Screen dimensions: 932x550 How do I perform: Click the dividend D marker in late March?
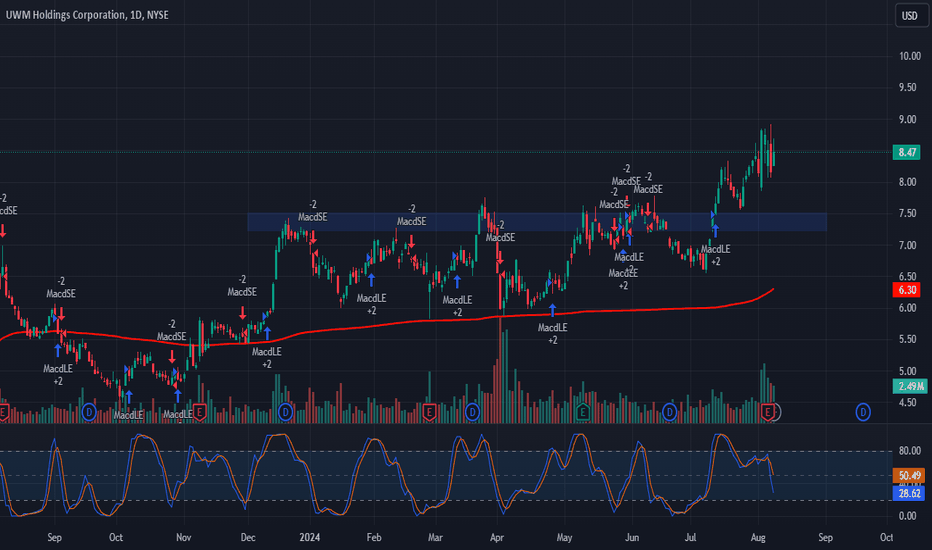[x=473, y=411]
